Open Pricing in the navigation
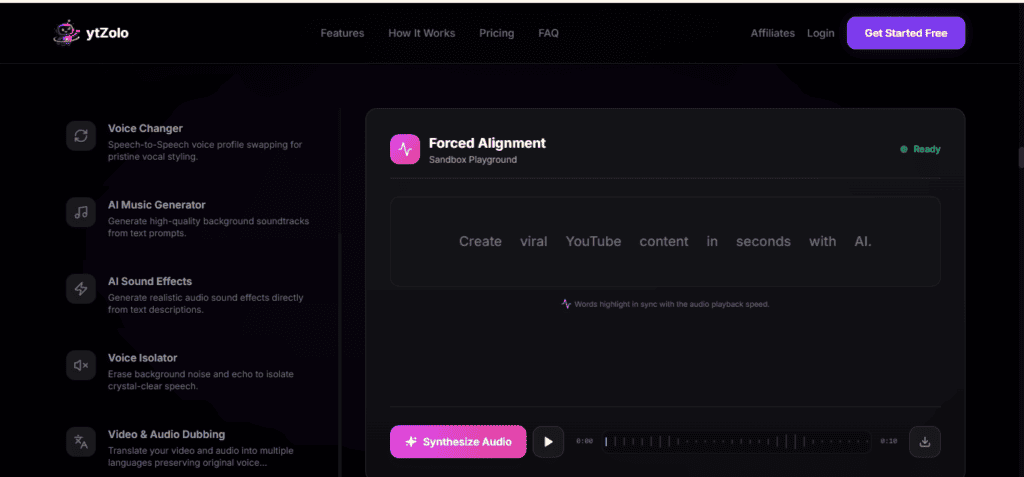The width and height of the screenshot is (1024, 477). pyautogui.click(x=496, y=33)
